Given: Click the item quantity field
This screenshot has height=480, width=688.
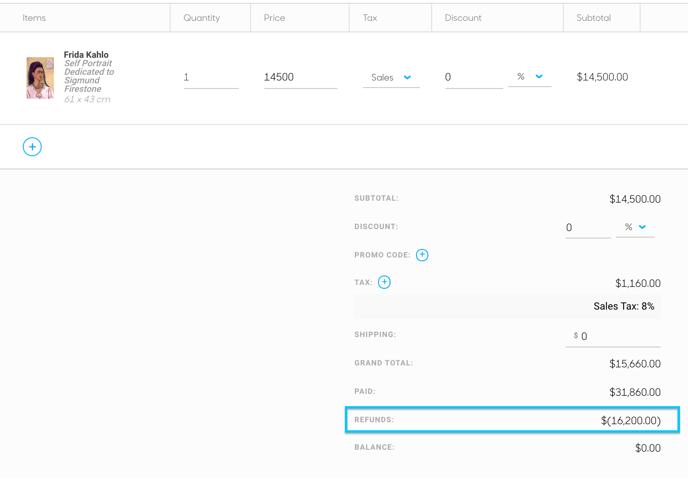Looking at the screenshot, I should tap(211, 78).
